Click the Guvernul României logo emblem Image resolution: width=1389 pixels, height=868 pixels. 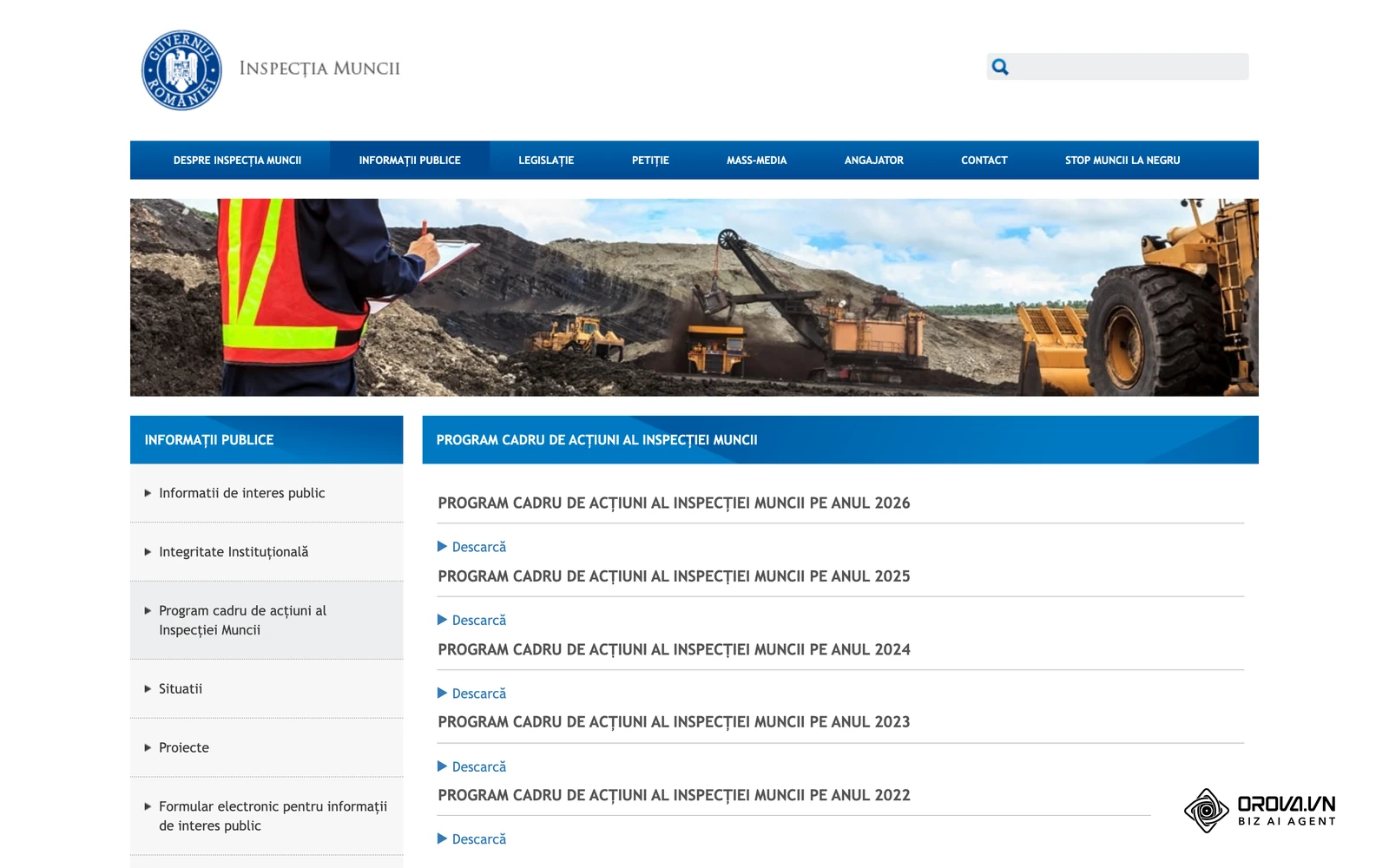181,70
